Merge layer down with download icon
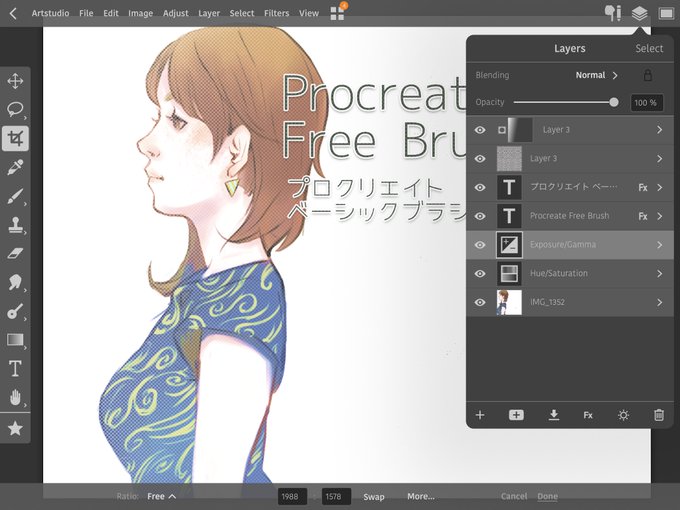Screen dimensions: 680x510 554,415
